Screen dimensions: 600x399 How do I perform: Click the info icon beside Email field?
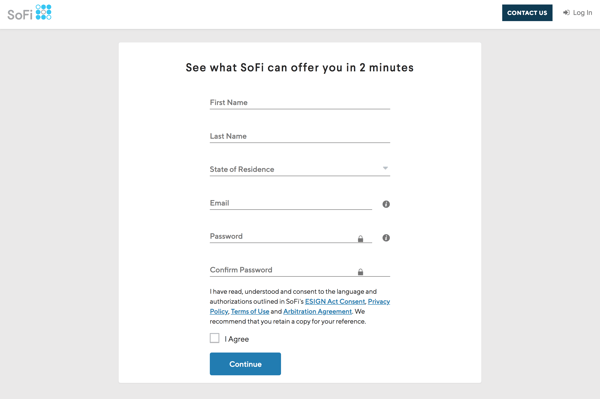pos(386,204)
